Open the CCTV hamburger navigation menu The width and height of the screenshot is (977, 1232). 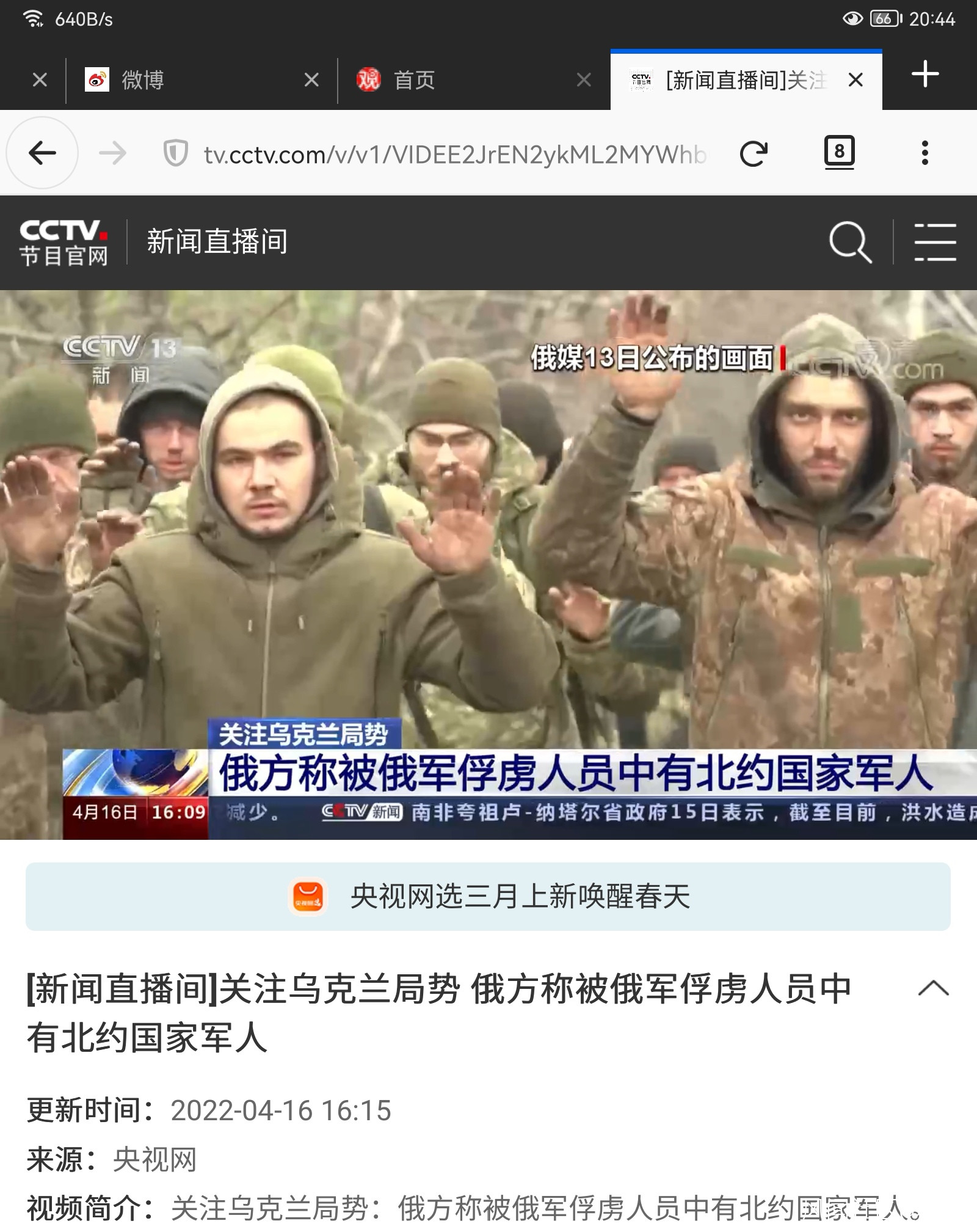(935, 242)
